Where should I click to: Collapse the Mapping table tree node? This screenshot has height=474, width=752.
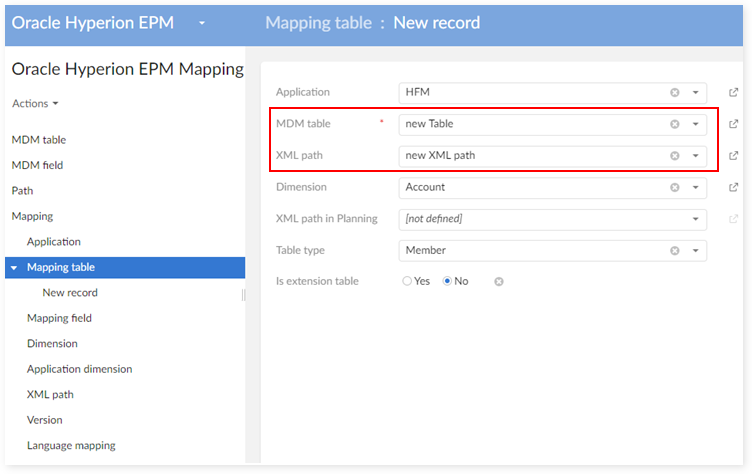pyautogui.click(x=13, y=268)
